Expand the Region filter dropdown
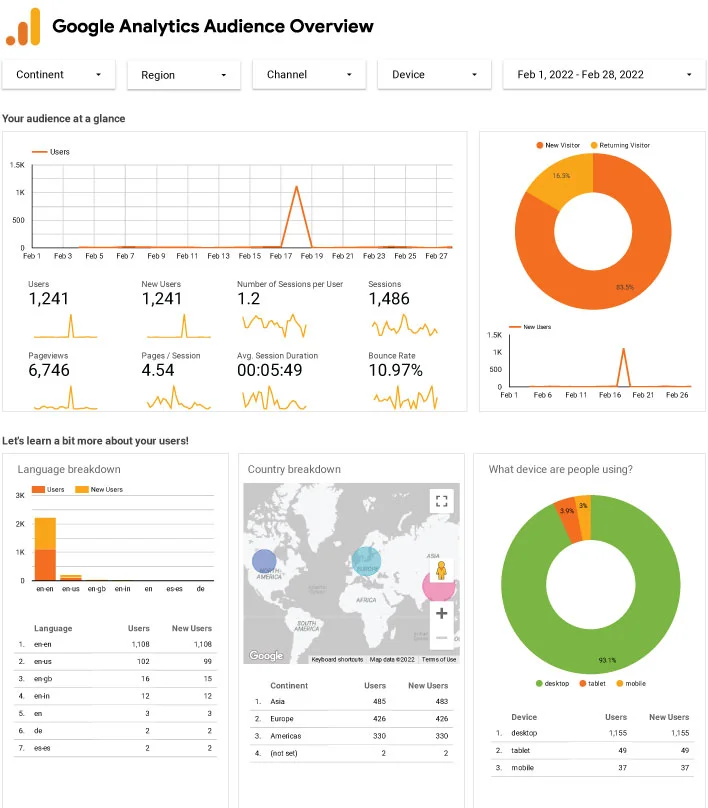The image size is (708, 808). (x=184, y=75)
